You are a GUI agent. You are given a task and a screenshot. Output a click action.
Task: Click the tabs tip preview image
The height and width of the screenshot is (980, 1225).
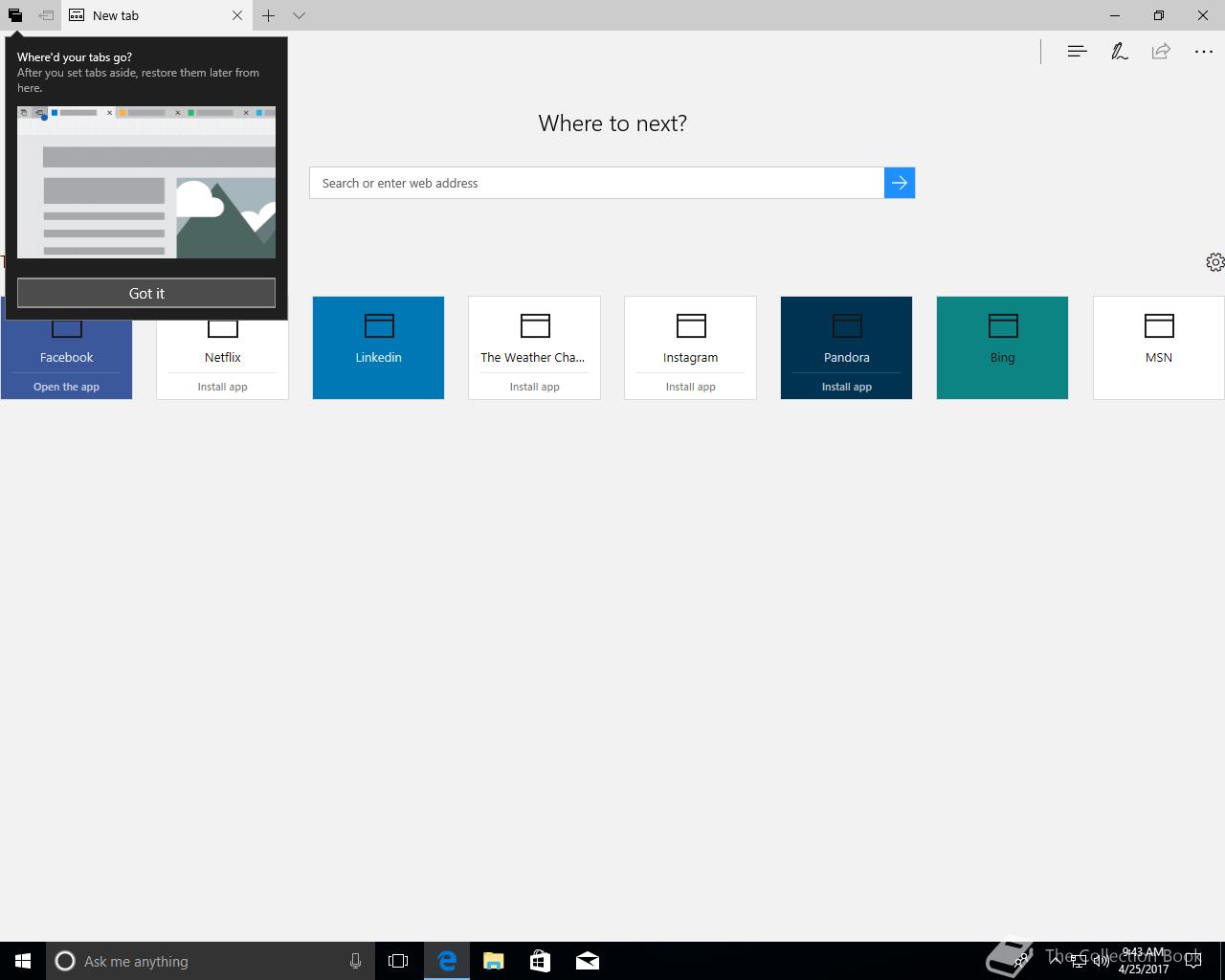tap(146, 182)
